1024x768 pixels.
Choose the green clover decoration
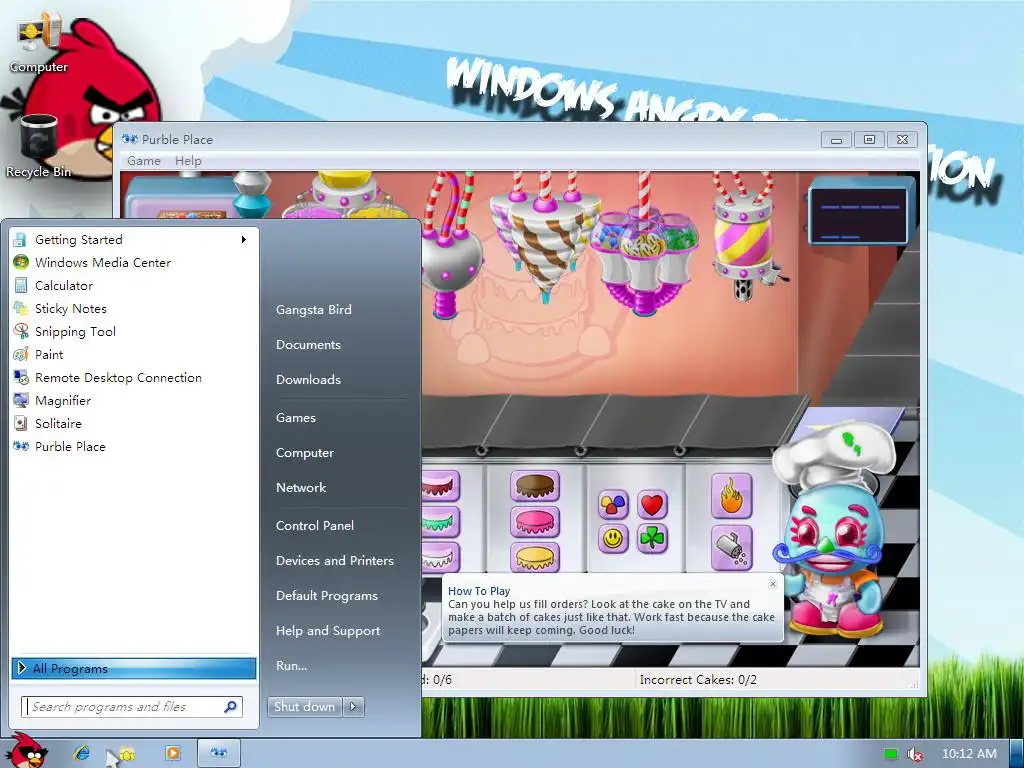[x=652, y=539]
